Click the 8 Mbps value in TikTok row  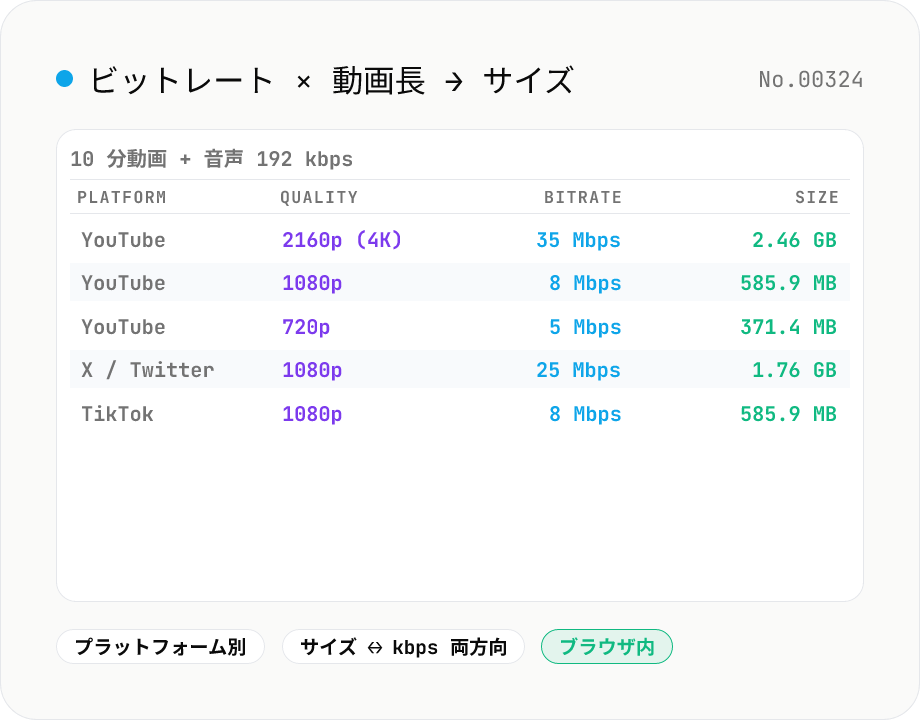585,414
